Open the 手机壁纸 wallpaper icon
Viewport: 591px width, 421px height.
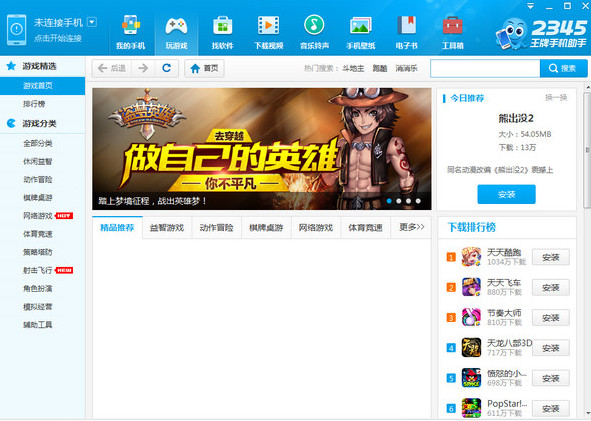pyautogui.click(x=361, y=25)
